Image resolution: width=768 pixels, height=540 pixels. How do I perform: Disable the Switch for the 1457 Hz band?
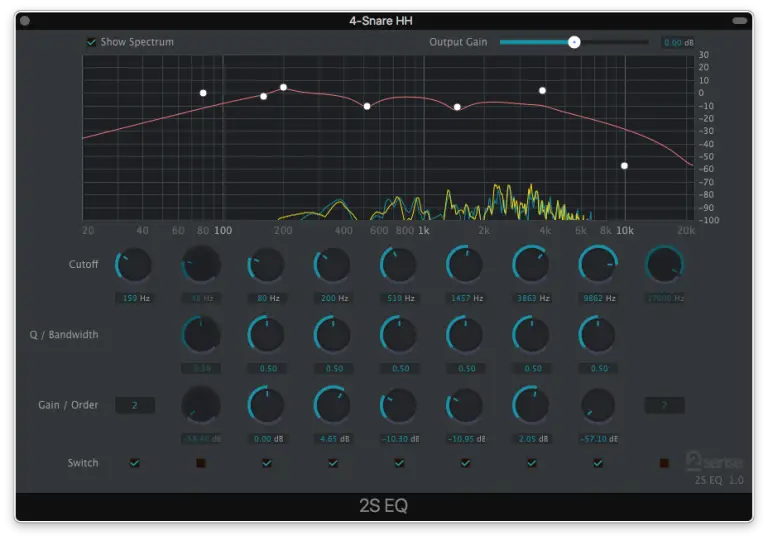coord(465,463)
